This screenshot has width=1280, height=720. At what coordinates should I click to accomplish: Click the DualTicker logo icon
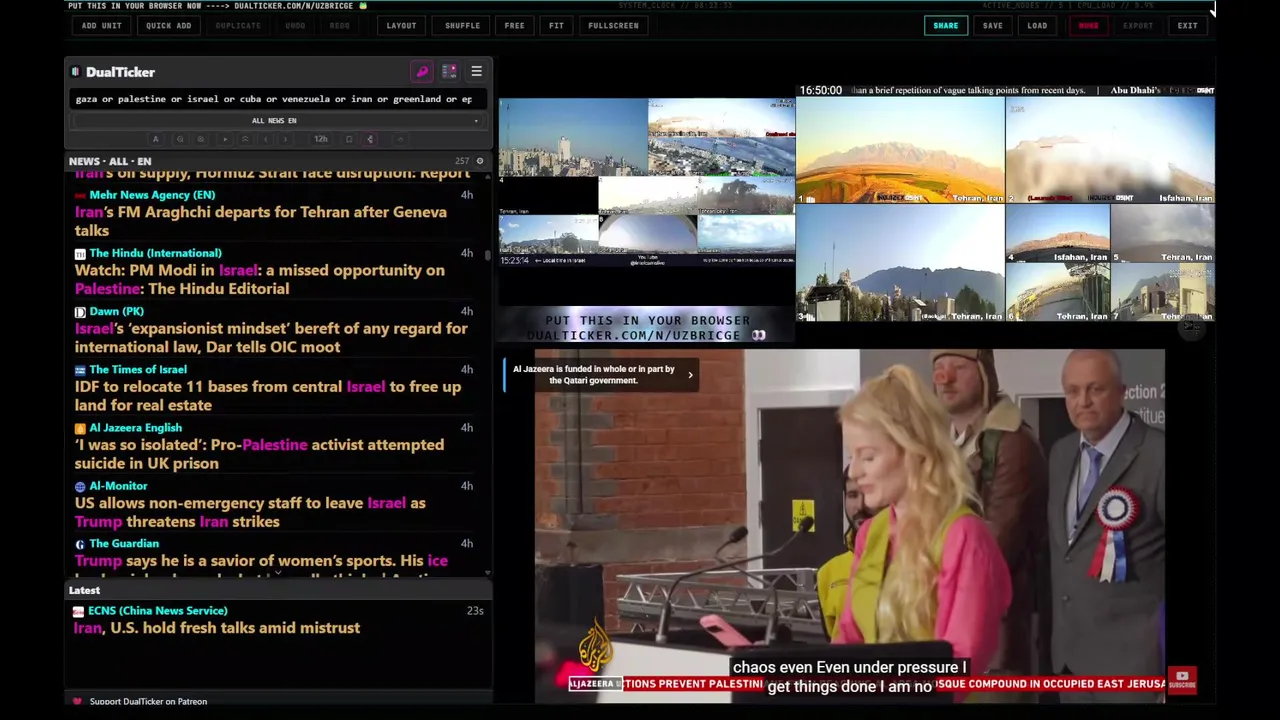point(76,72)
